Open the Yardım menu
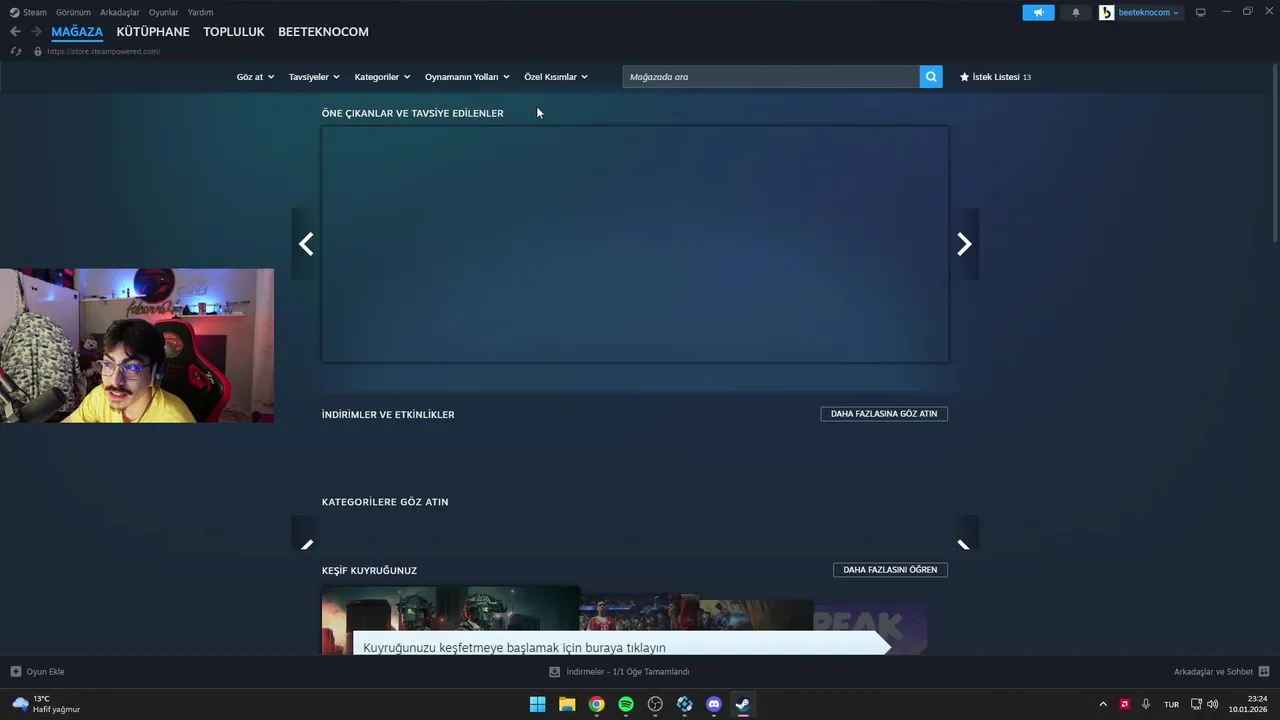 (x=200, y=12)
